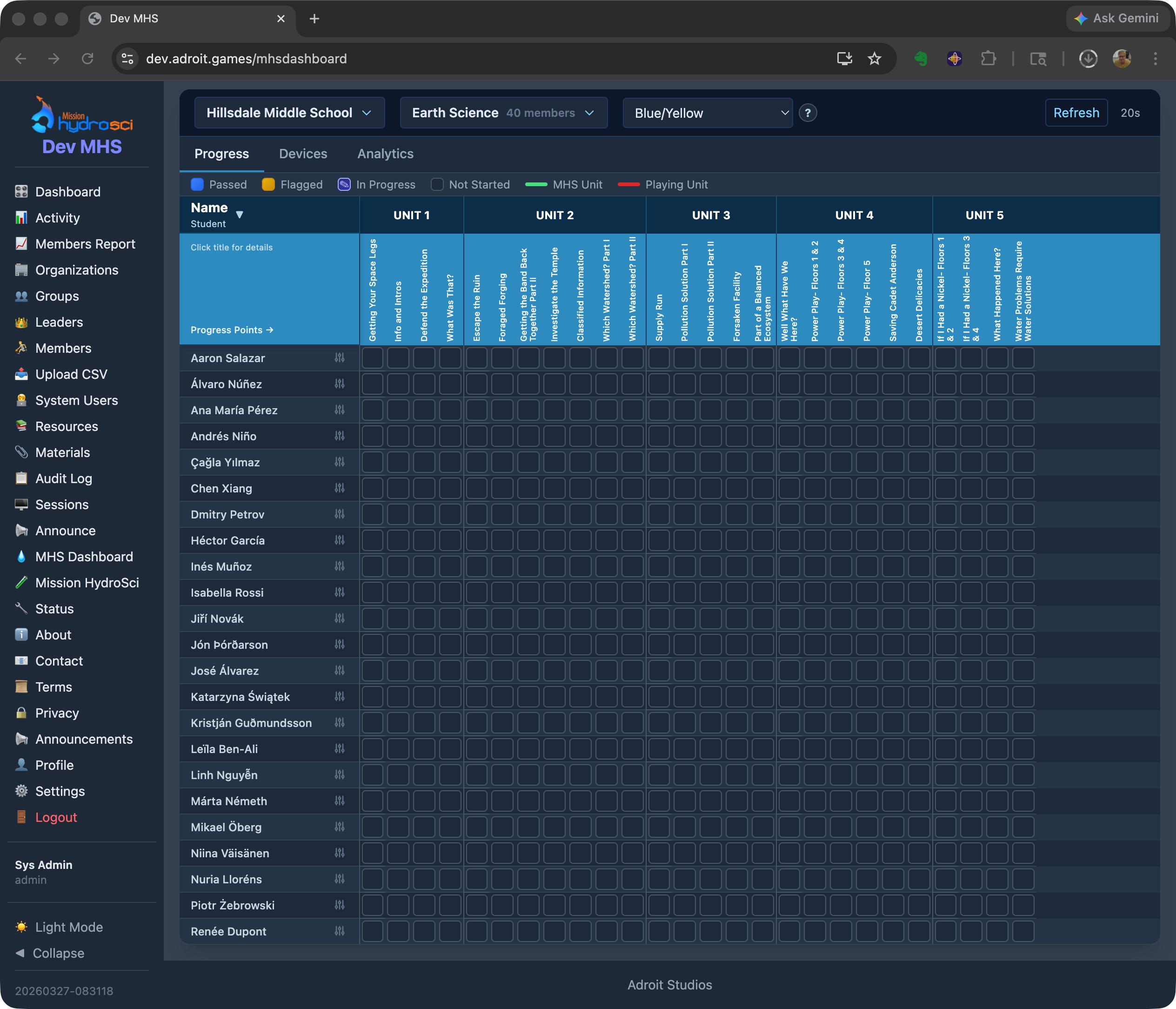
Task: Switch to the Analytics tab
Action: (x=385, y=154)
